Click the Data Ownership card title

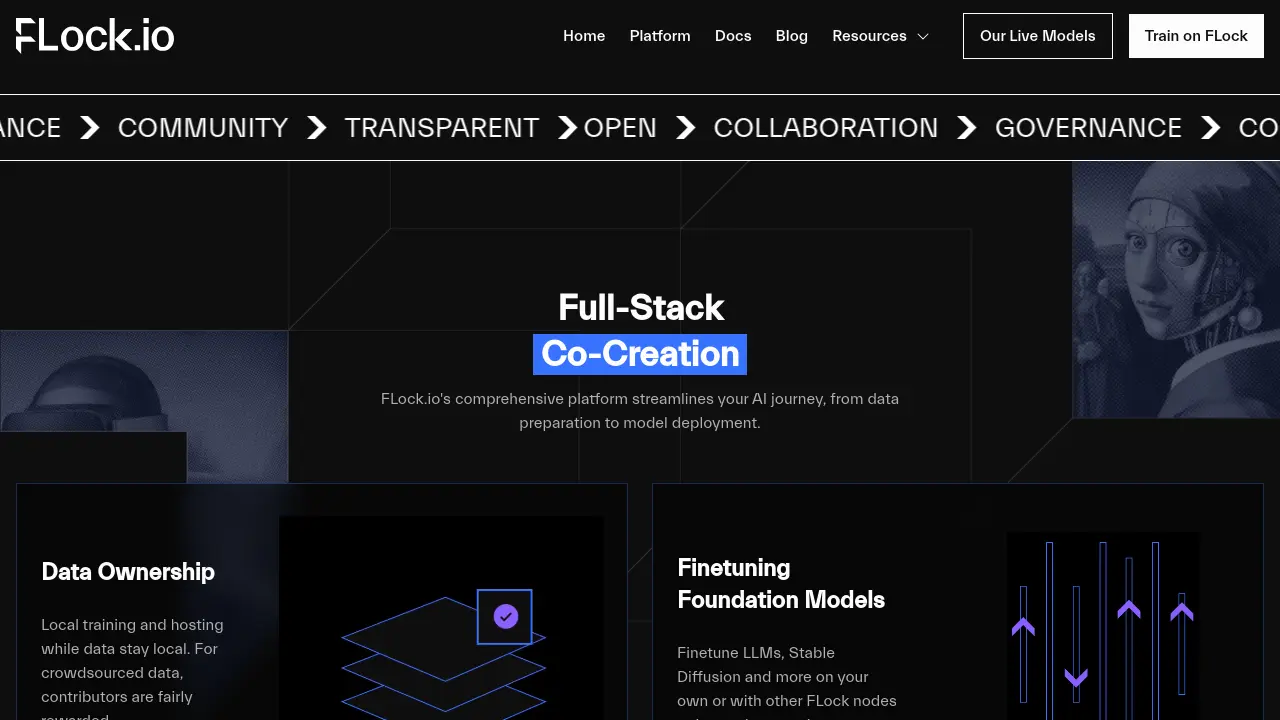128,572
